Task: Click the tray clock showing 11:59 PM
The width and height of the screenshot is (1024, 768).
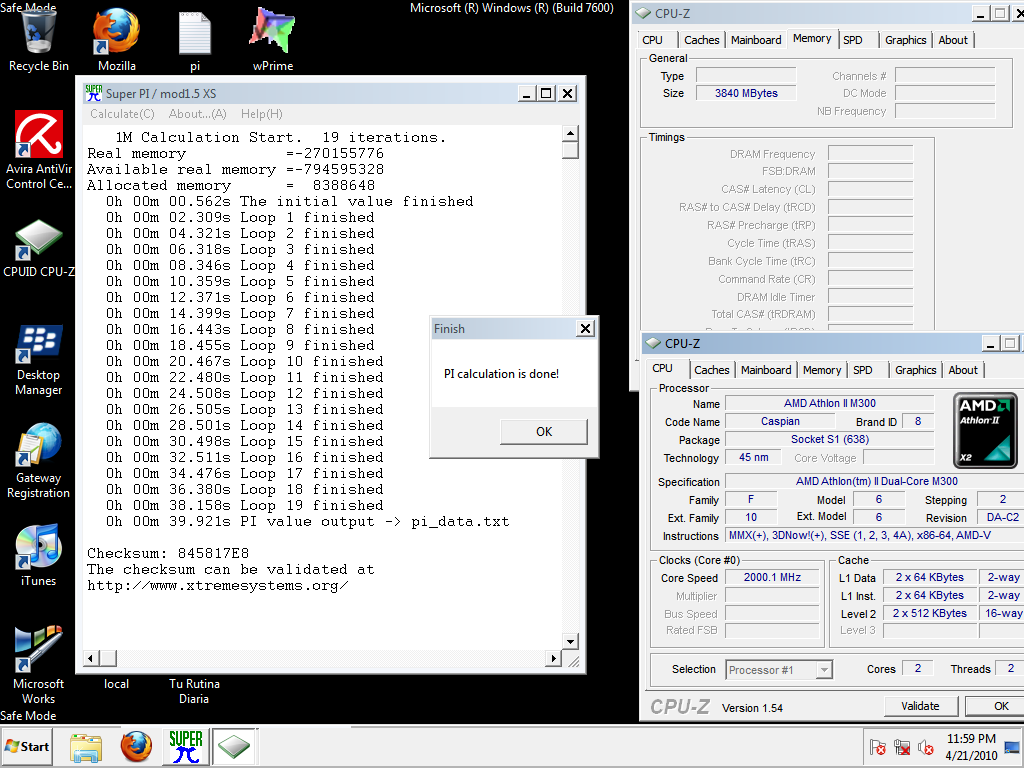Action: (x=971, y=746)
